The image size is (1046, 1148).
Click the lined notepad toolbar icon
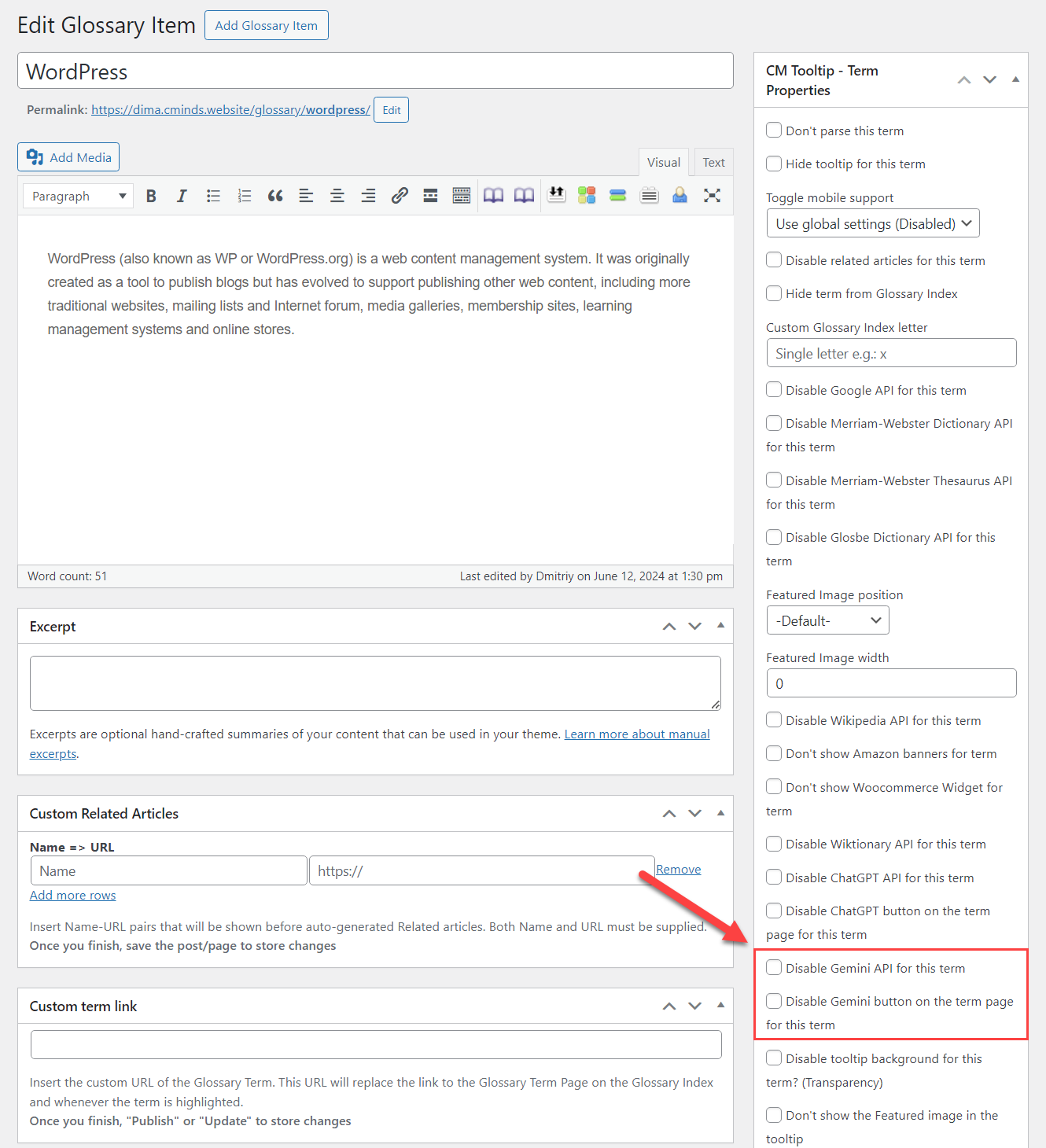tap(649, 195)
